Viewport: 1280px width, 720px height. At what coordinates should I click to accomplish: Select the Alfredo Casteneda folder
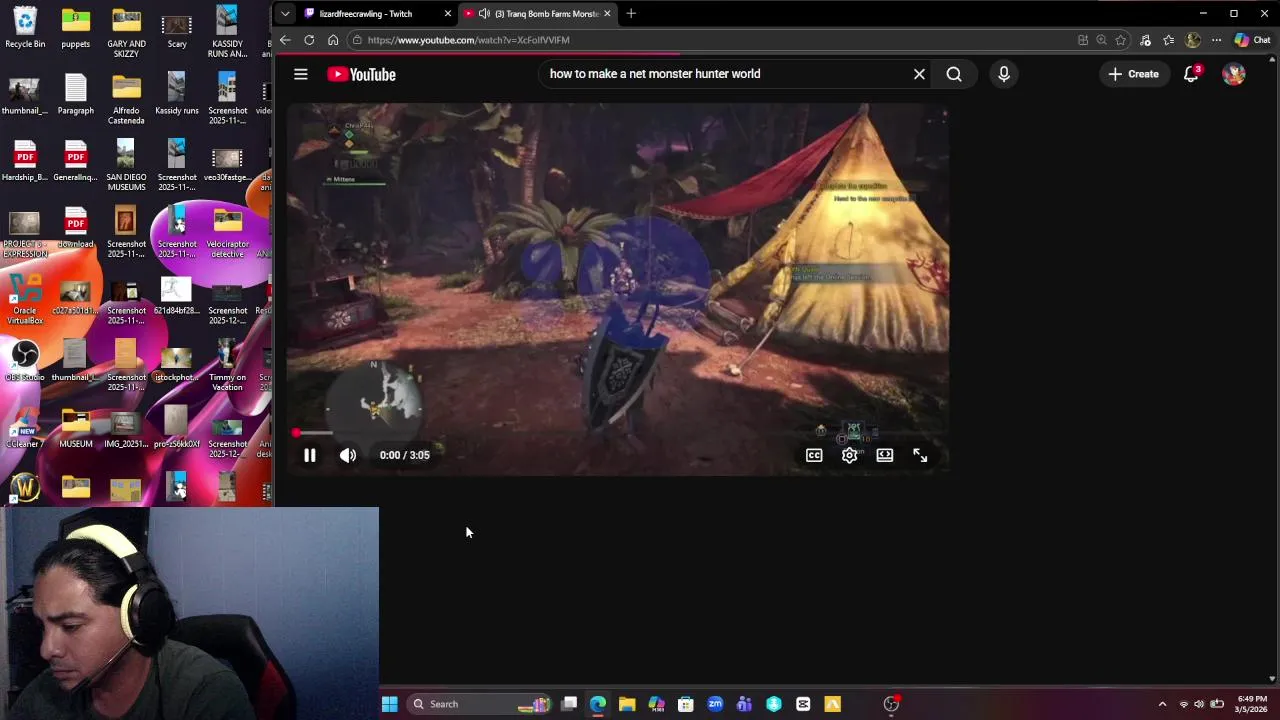click(x=126, y=99)
